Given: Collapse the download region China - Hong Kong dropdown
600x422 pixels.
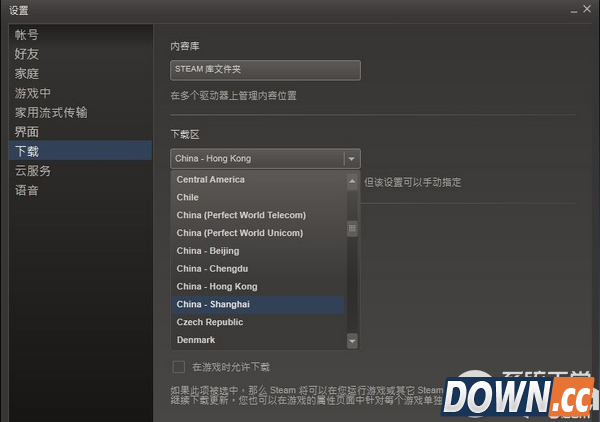Looking at the screenshot, I should [x=265, y=158].
